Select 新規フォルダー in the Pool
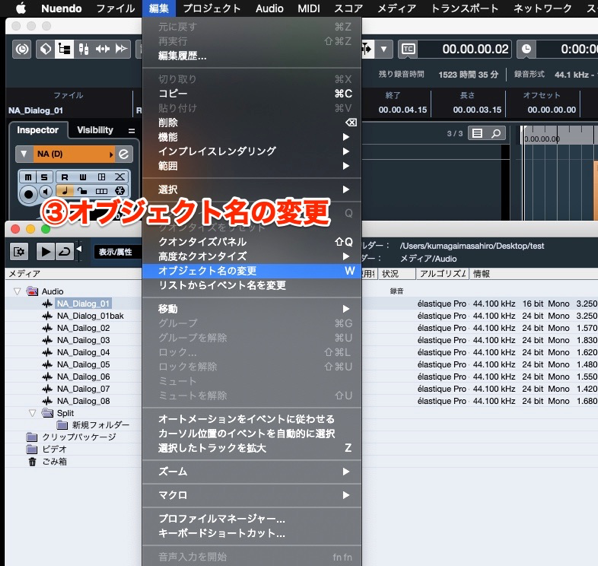 [101, 425]
